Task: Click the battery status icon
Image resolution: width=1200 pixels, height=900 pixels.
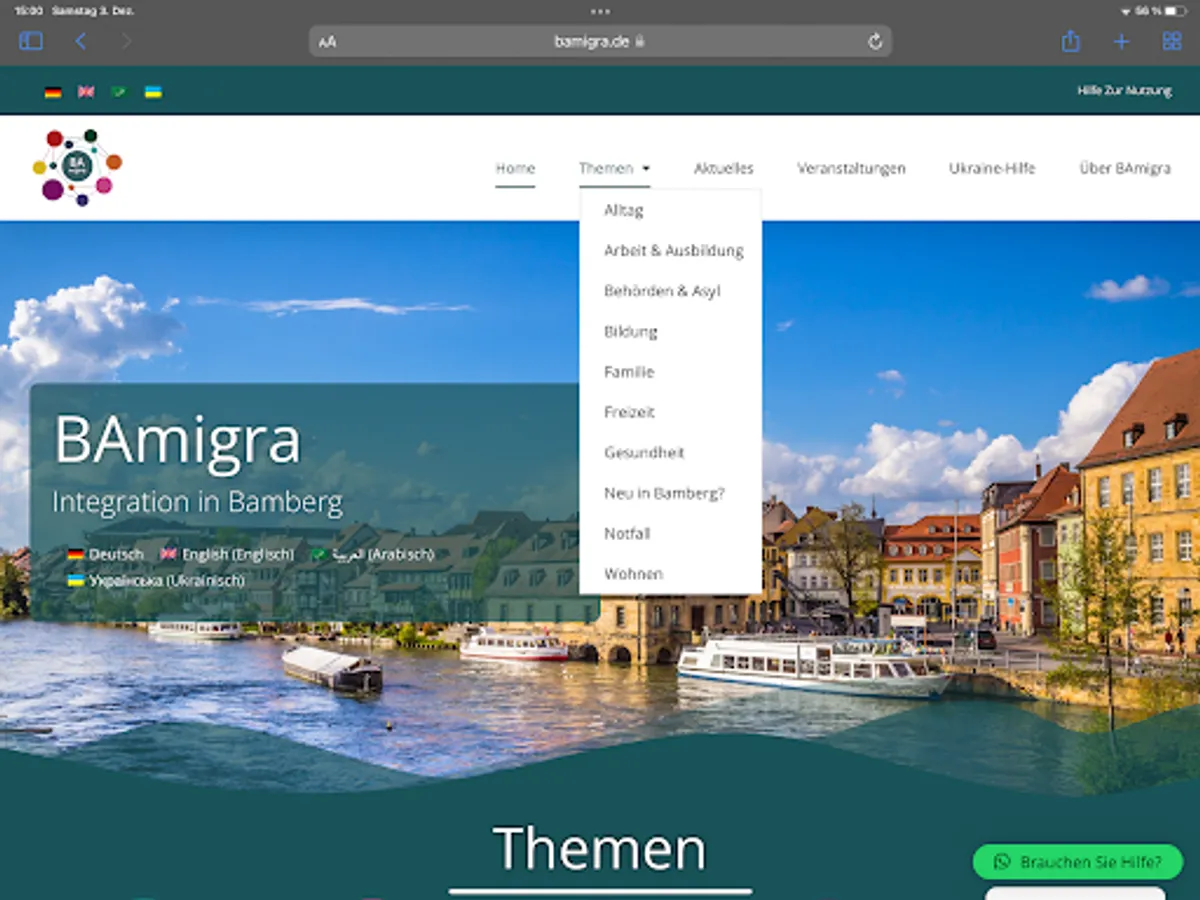Action: click(1175, 11)
